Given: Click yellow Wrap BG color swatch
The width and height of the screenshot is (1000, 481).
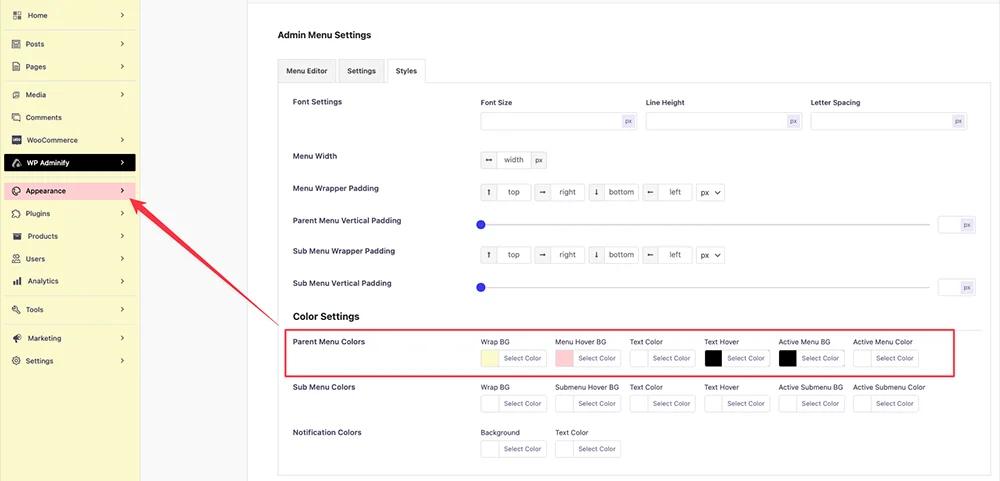Looking at the screenshot, I should pyautogui.click(x=489, y=359).
